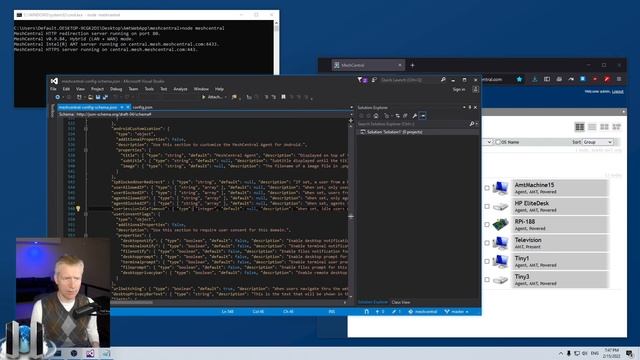Open a new browser tab

click(412, 65)
